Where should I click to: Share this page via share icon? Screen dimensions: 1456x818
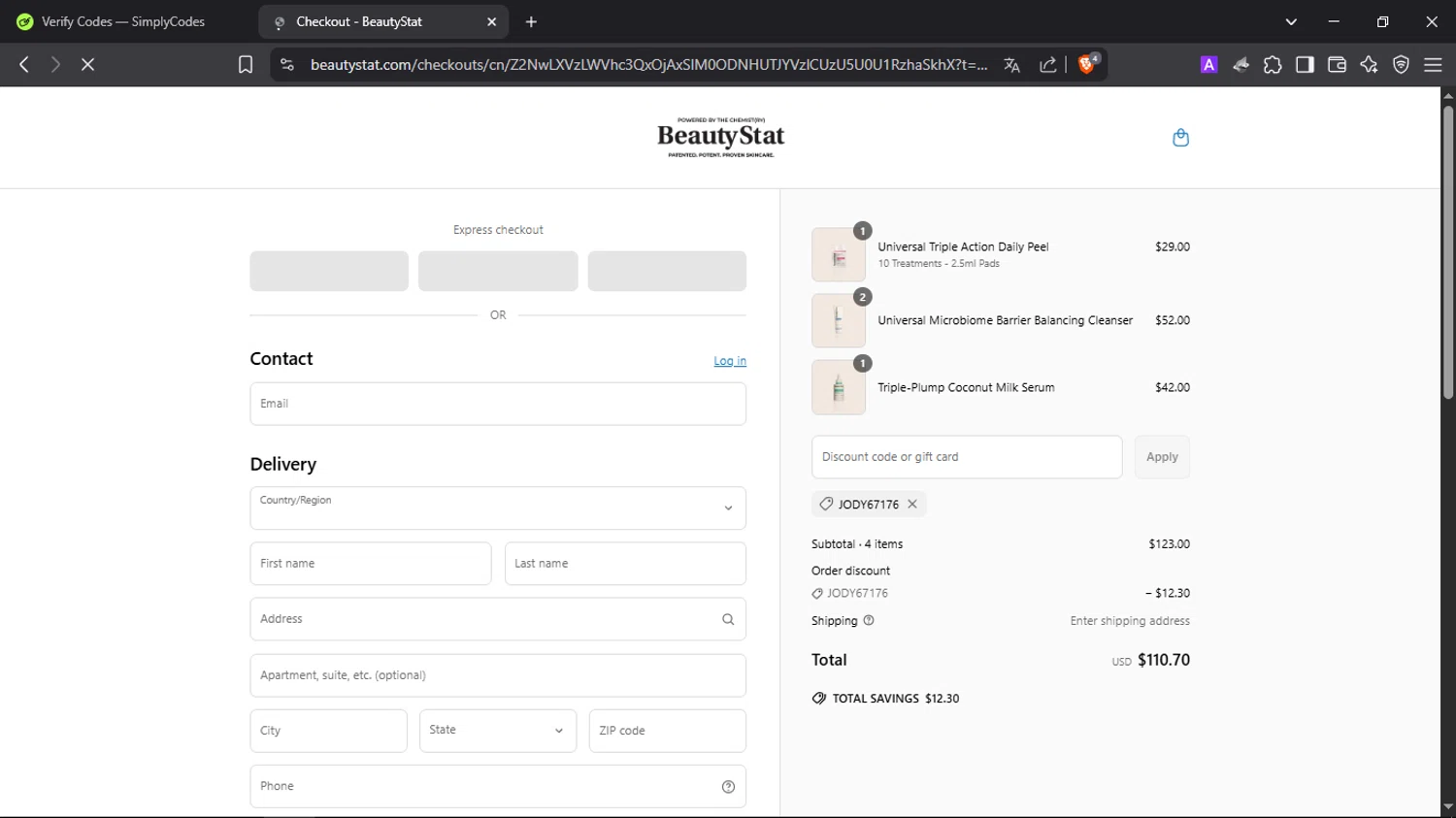[1048, 65]
